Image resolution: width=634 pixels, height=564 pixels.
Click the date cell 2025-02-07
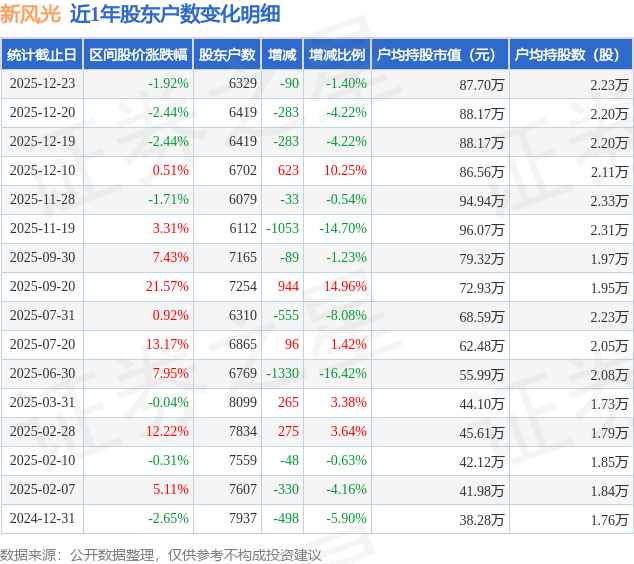tap(42, 490)
